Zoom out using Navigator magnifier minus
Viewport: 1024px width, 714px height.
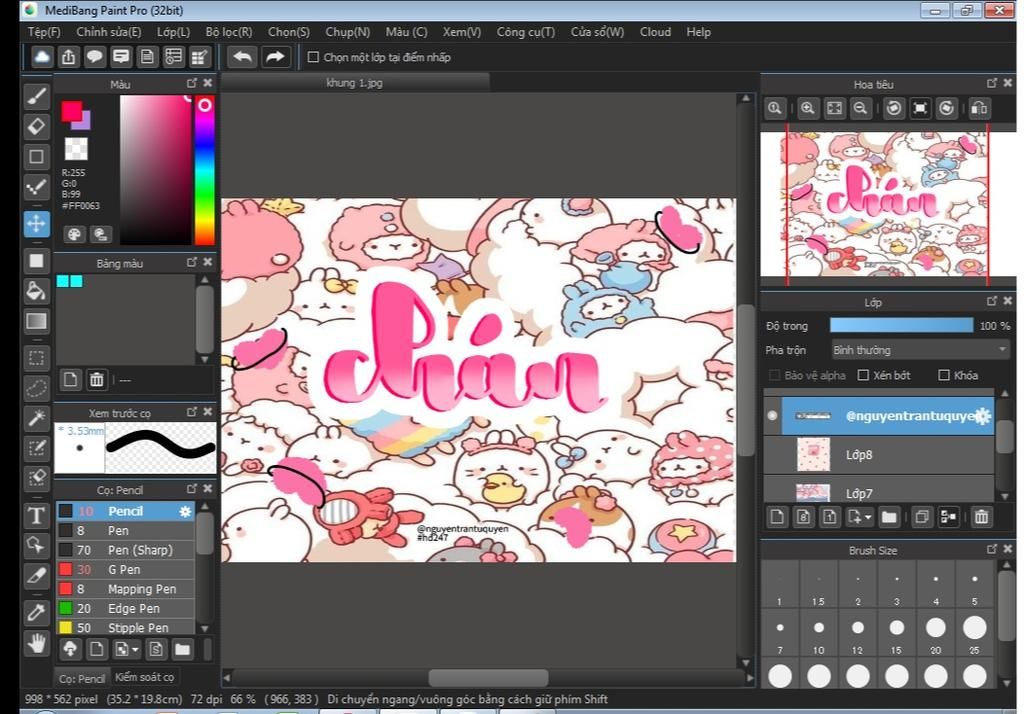pyautogui.click(x=861, y=108)
